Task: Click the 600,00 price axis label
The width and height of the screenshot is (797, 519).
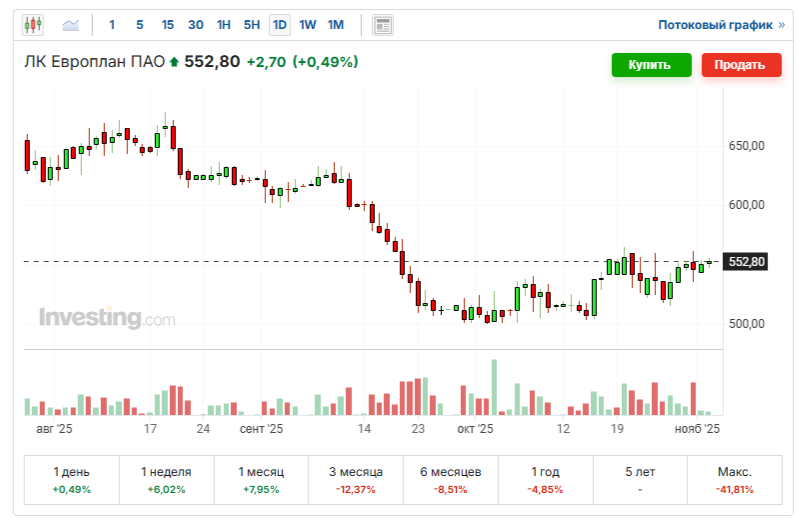Action: 746,205
